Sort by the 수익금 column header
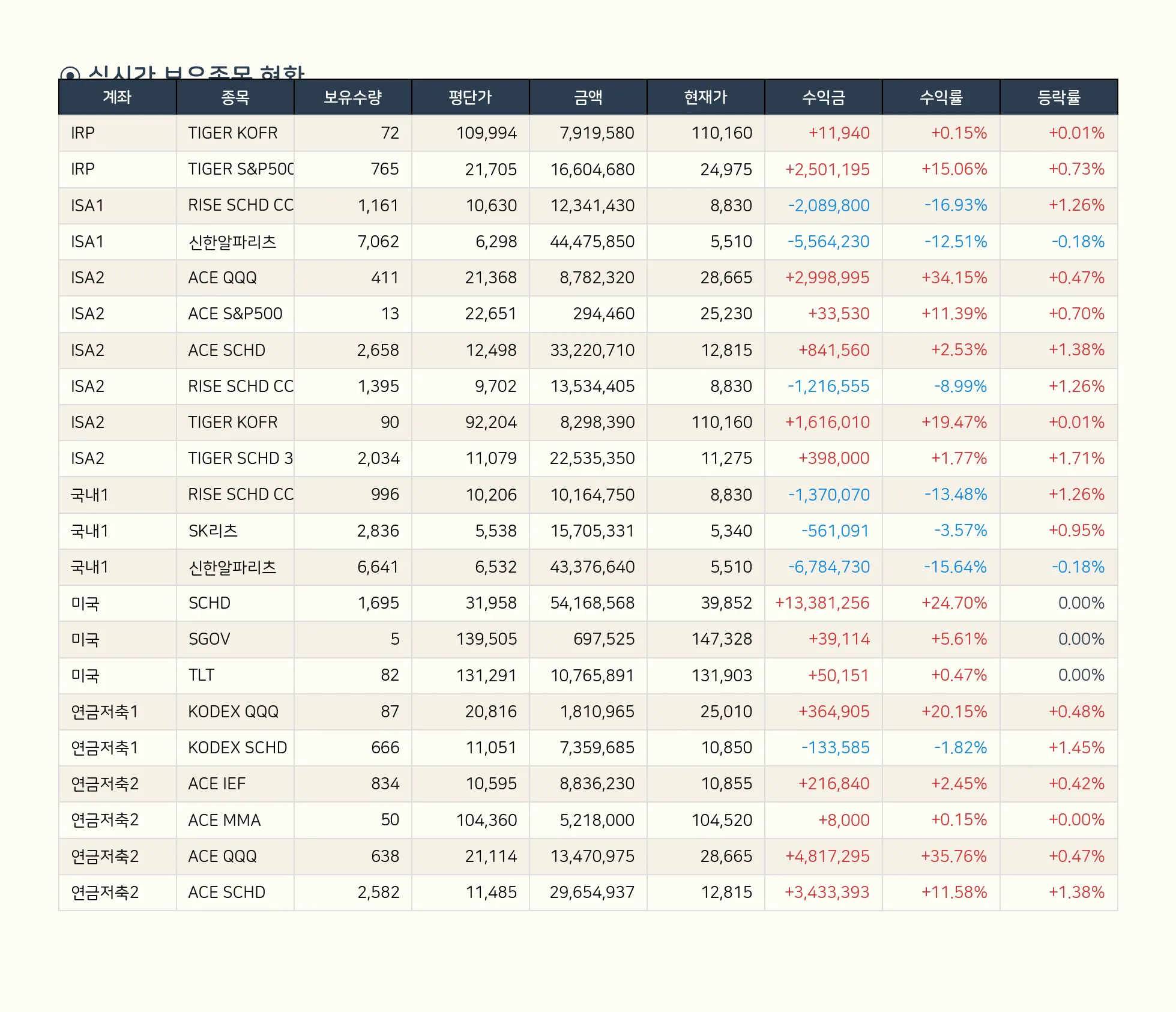This screenshot has width=1176, height=1012. pos(823,97)
